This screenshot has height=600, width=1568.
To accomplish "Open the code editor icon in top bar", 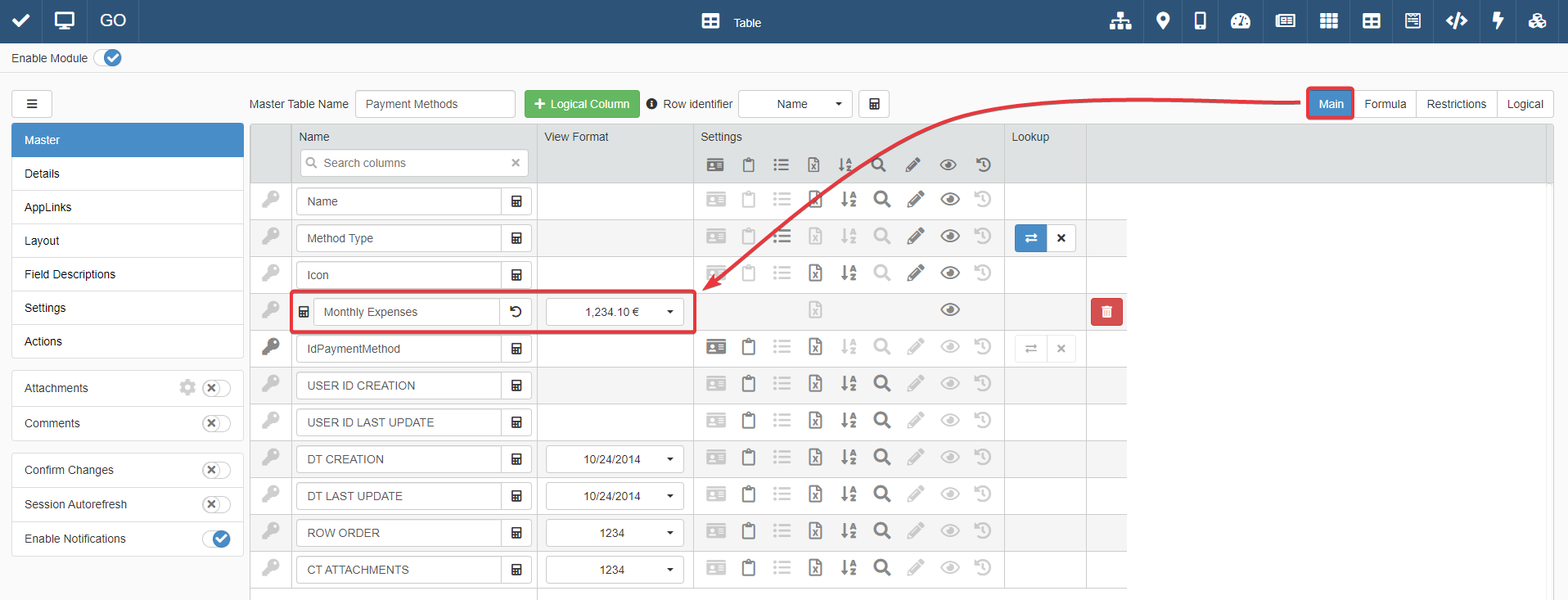I will (x=1456, y=21).
